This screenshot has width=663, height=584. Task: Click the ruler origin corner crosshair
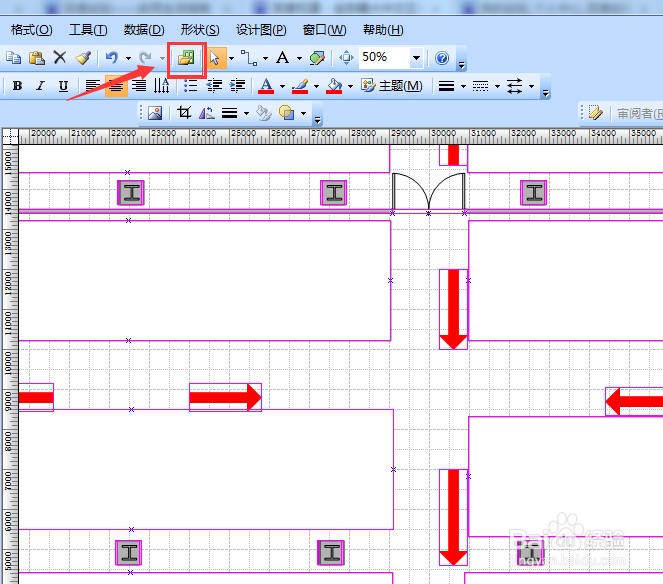click(x=10, y=136)
